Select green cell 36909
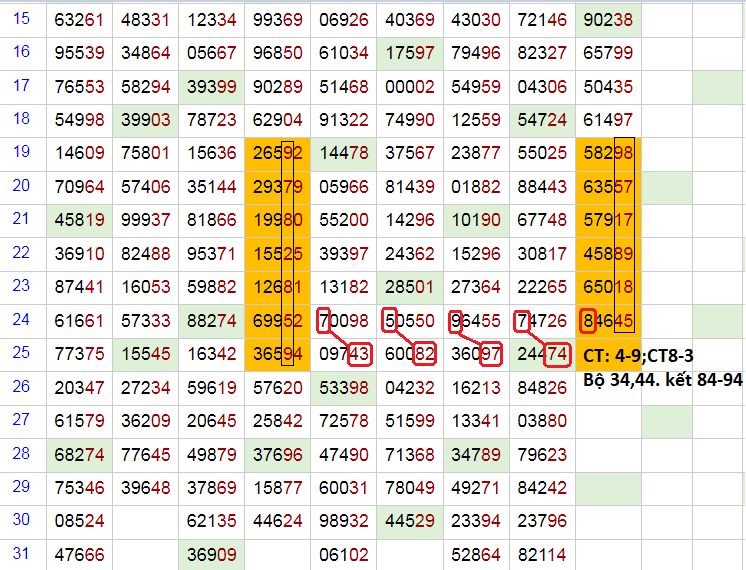Image resolution: width=746 pixels, height=570 pixels. pyautogui.click(x=211, y=553)
